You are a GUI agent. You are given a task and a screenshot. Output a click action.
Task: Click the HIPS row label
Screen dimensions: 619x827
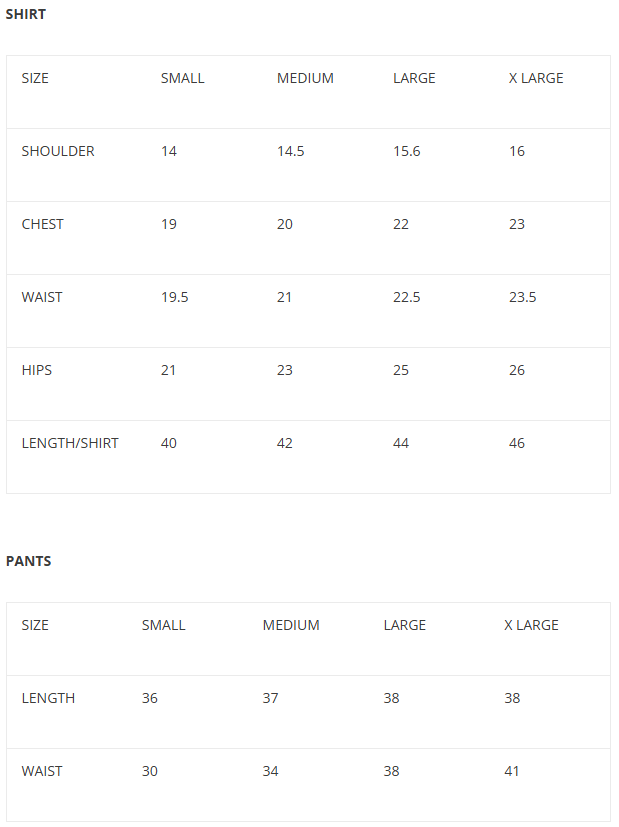point(37,370)
